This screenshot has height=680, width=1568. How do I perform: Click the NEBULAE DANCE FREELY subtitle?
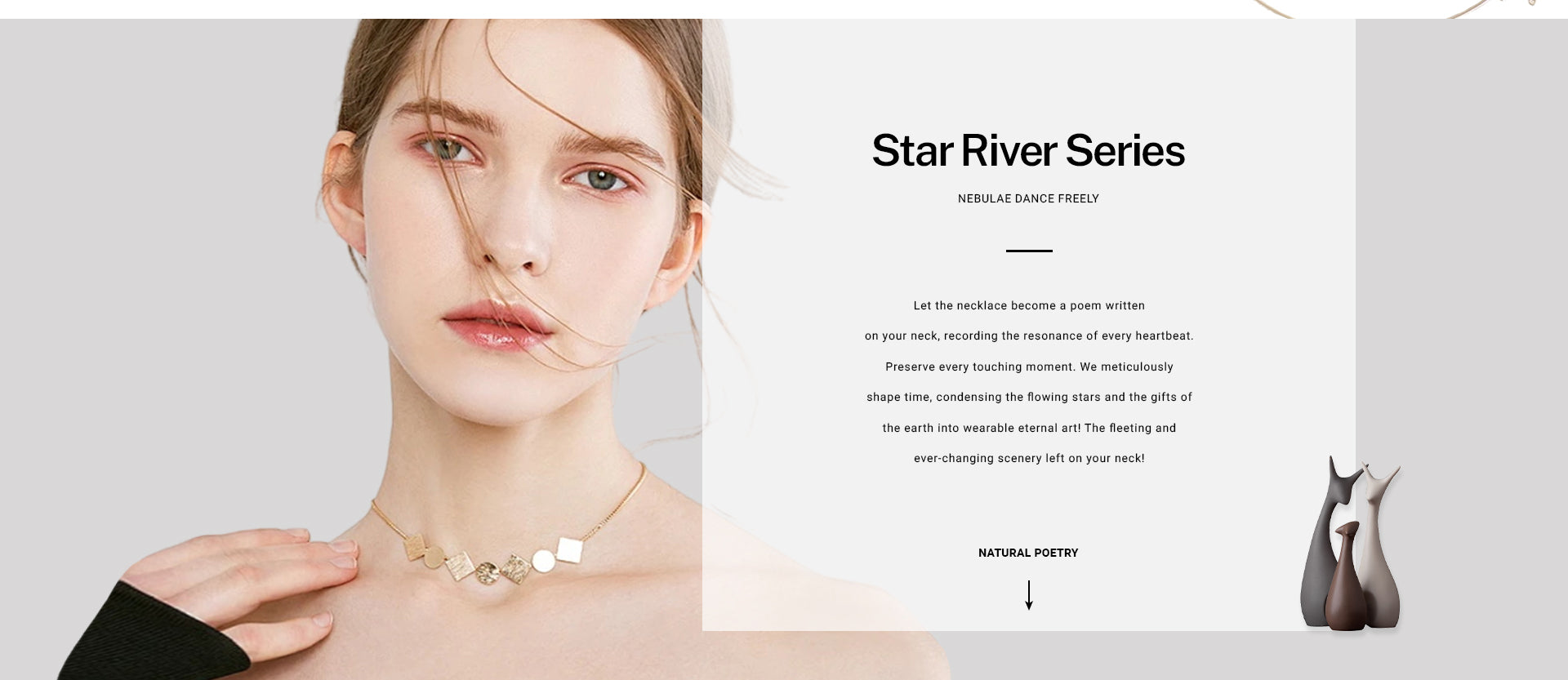(x=1028, y=198)
